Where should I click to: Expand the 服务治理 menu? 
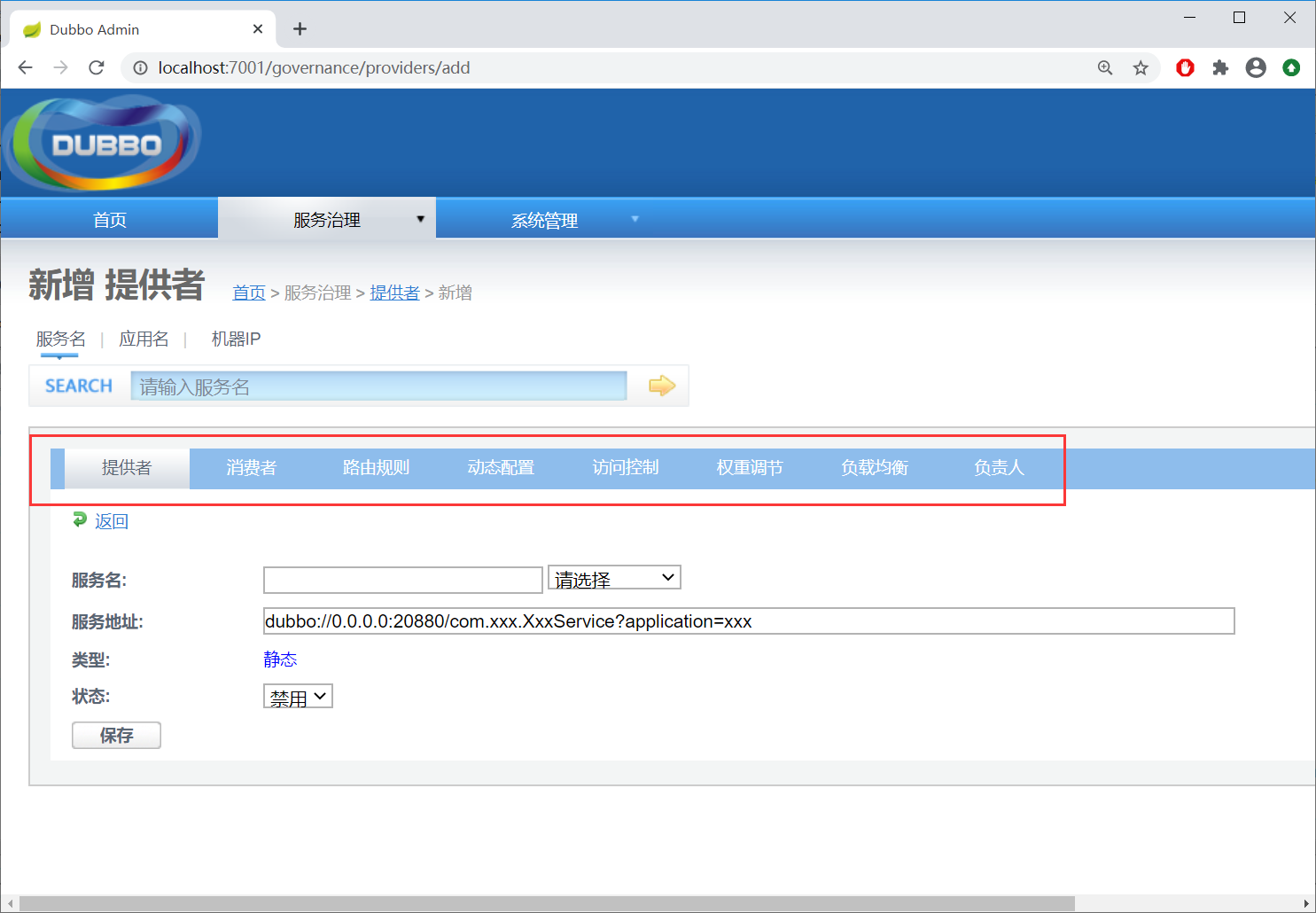point(327,219)
